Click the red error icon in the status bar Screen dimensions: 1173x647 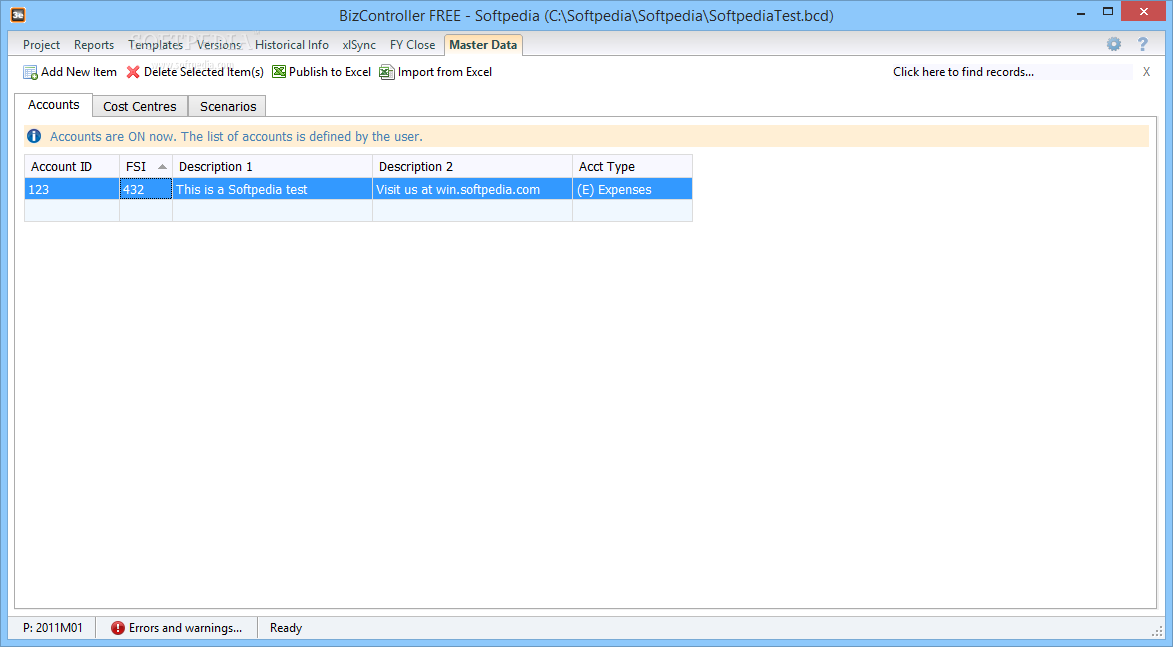click(117, 628)
